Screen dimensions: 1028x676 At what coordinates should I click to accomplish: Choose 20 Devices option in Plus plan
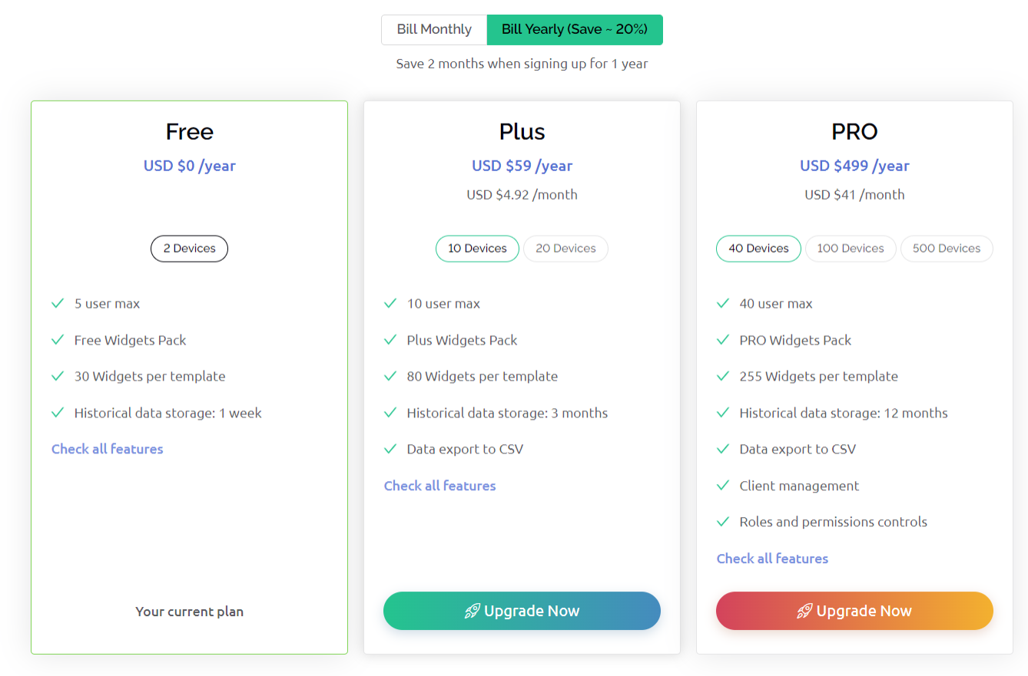[566, 249]
